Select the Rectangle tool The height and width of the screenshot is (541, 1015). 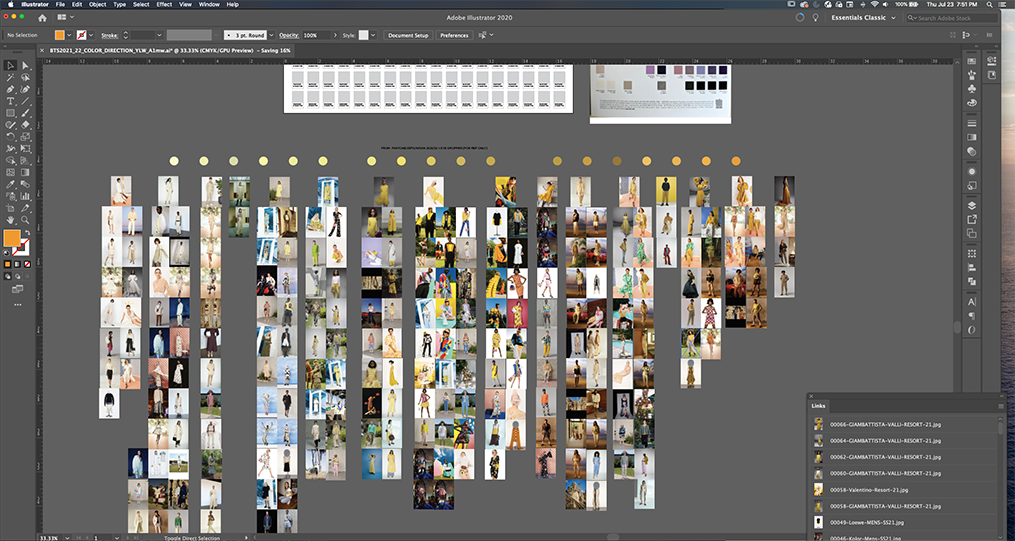(x=10, y=113)
